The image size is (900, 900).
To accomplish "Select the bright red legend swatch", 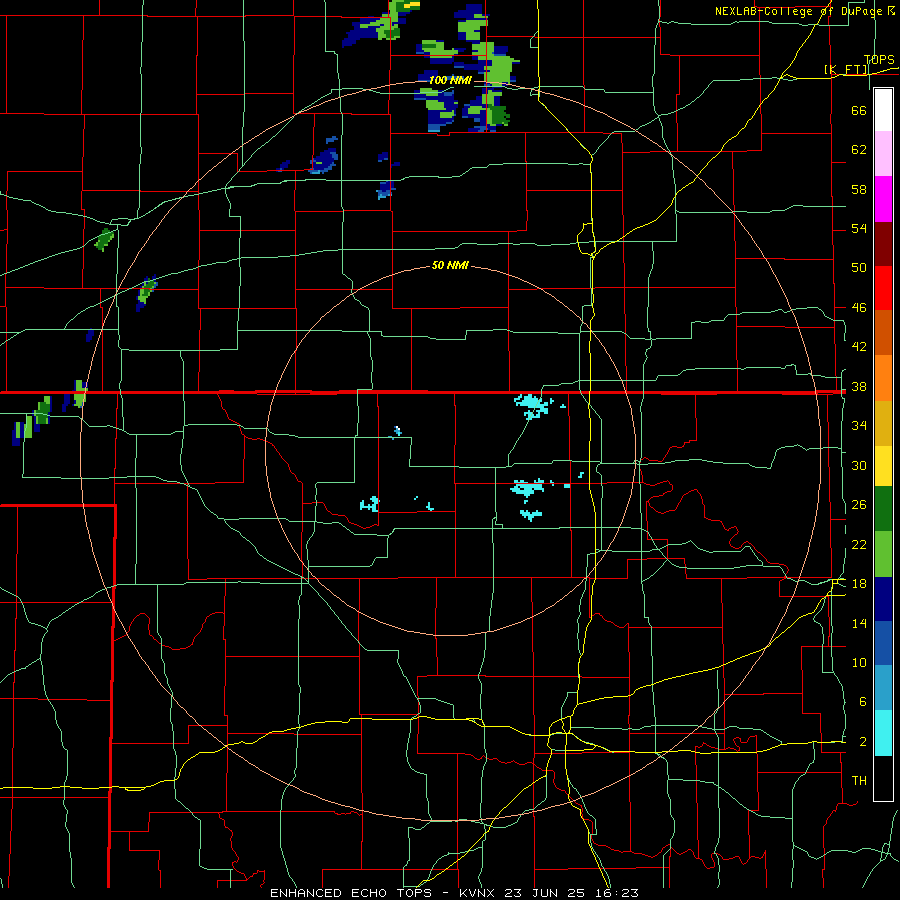I will [883, 288].
